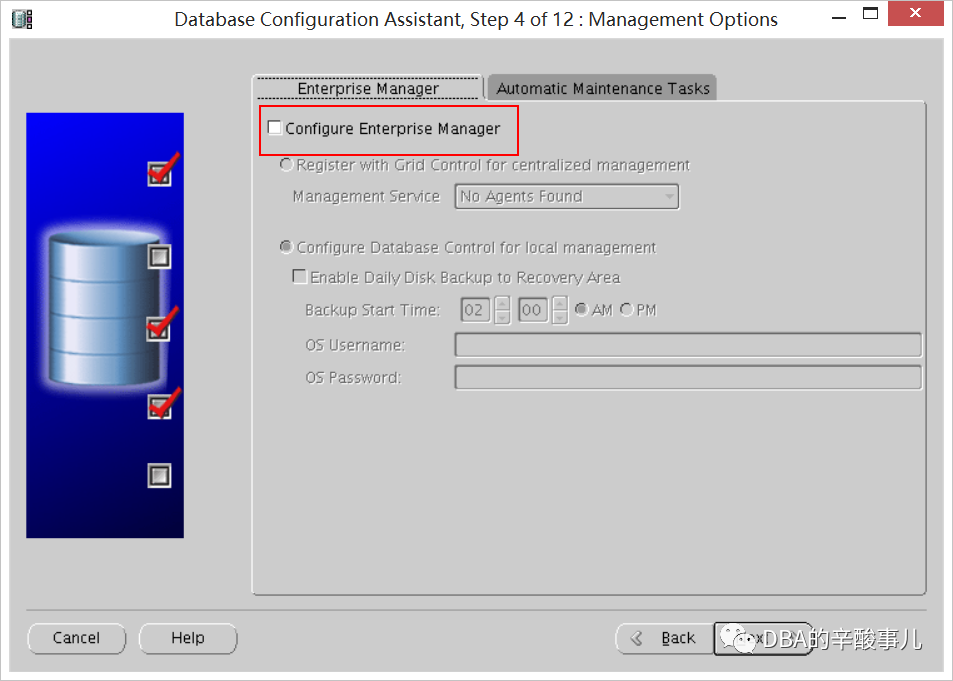Switch to the Enterprise Manager tab
The height and width of the screenshot is (681, 953).
(368, 88)
